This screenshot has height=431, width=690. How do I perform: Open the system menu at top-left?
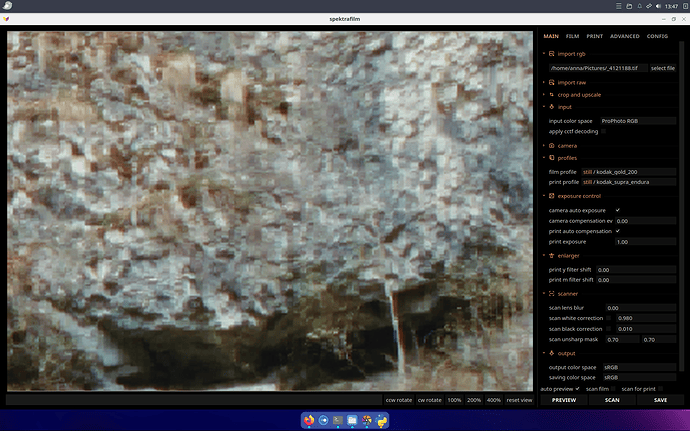[x=7, y=6]
